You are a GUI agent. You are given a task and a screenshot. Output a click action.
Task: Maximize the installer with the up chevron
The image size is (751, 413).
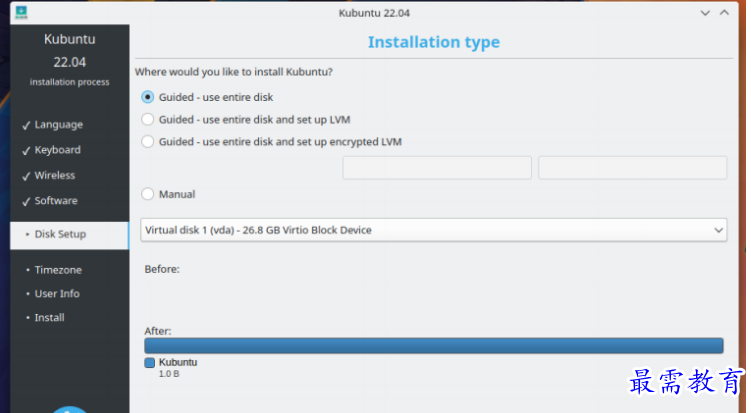724,12
